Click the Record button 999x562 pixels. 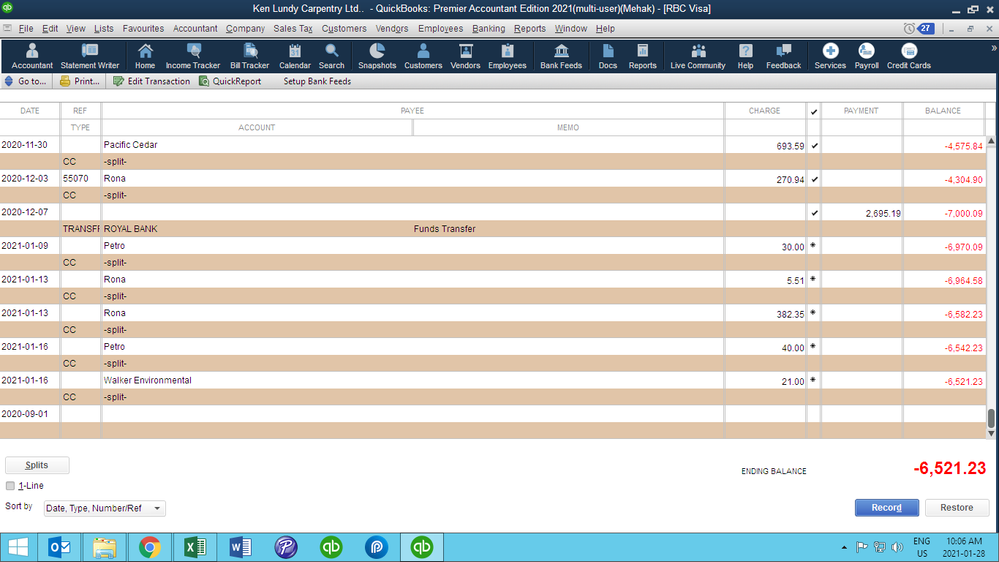click(886, 508)
